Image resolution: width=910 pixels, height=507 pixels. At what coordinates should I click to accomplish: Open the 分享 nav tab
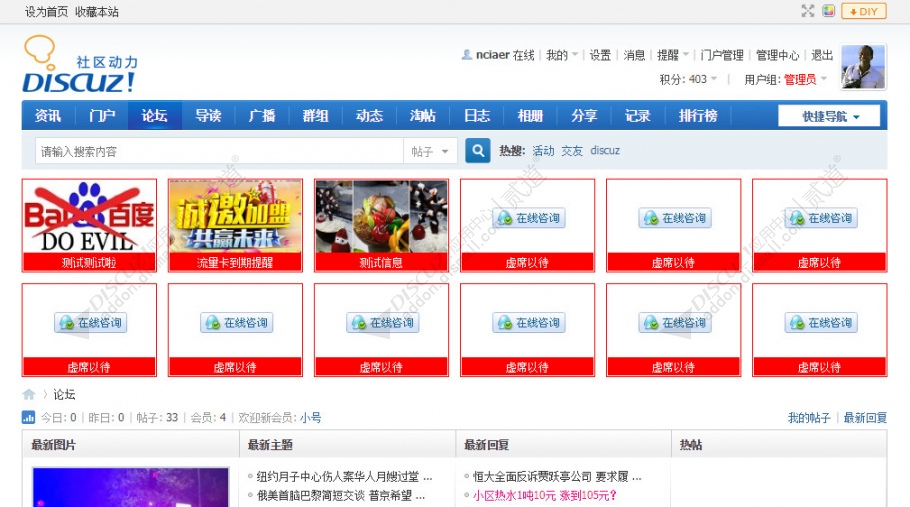pyautogui.click(x=584, y=115)
